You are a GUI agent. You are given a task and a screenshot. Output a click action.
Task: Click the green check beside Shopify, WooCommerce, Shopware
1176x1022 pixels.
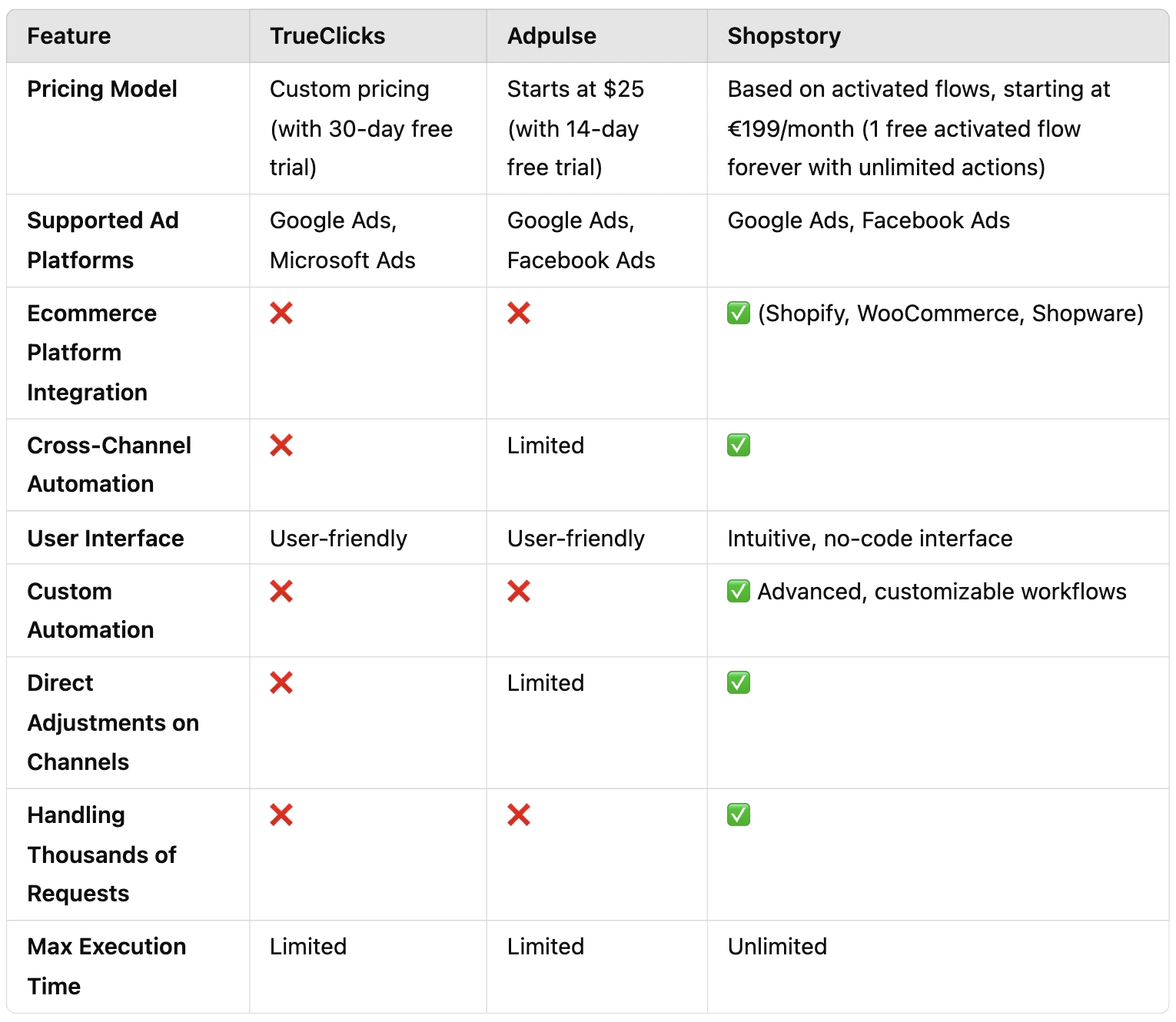(x=739, y=313)
